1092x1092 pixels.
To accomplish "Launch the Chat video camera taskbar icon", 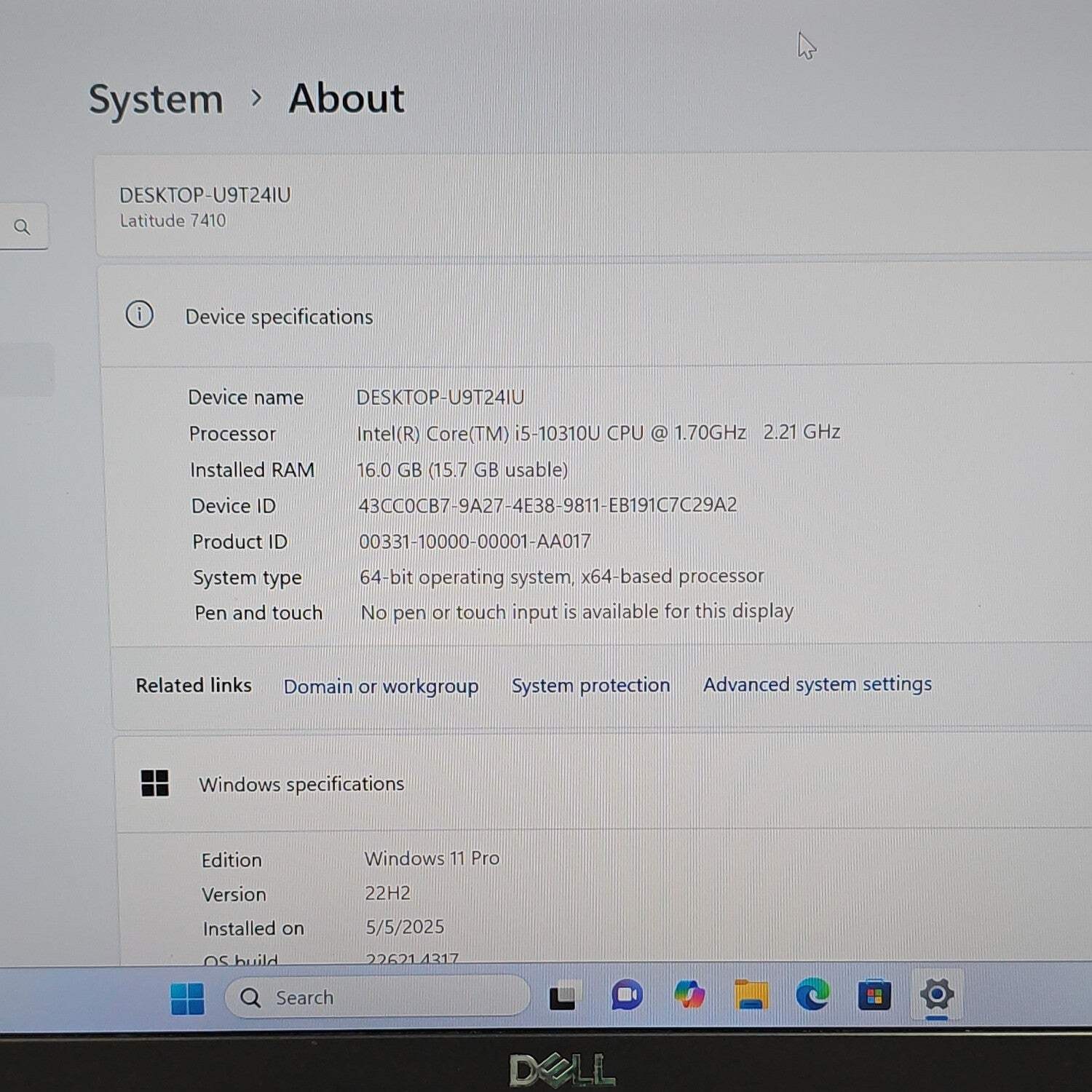I will 626,995.
